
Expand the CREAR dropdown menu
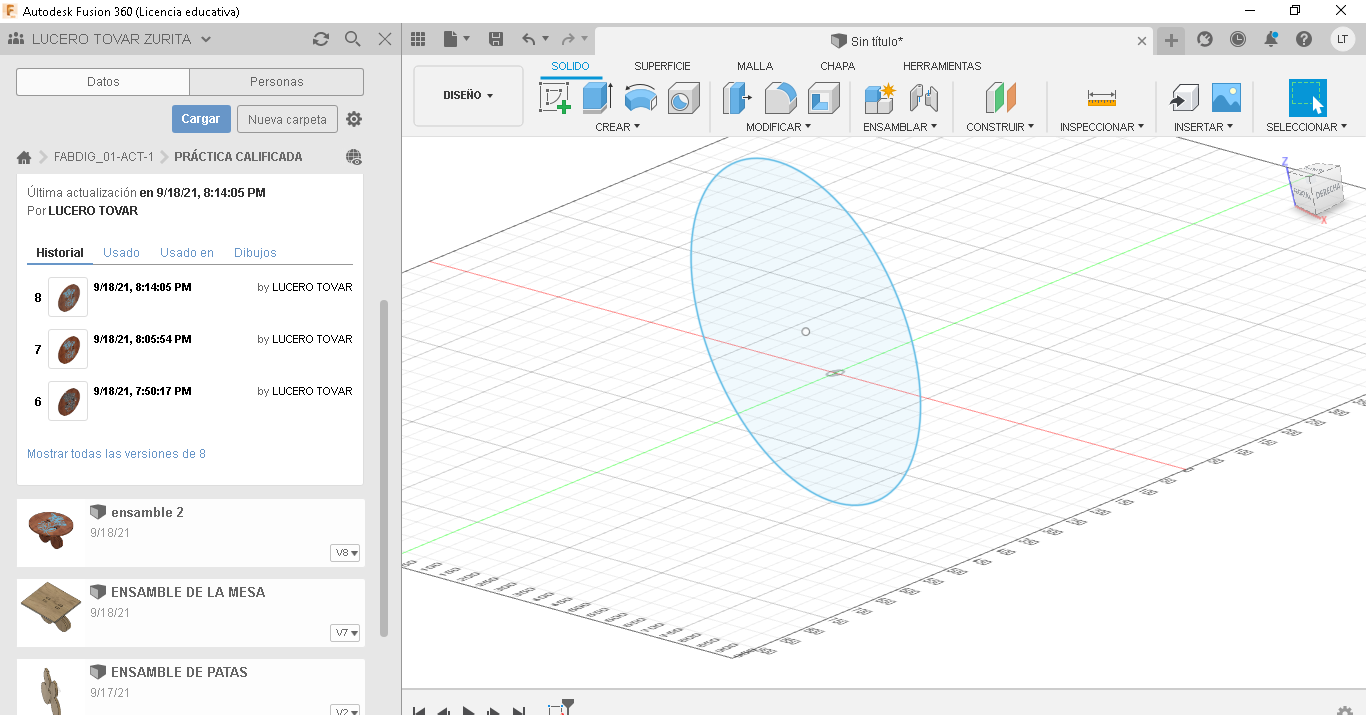click(x=617, y=127)
